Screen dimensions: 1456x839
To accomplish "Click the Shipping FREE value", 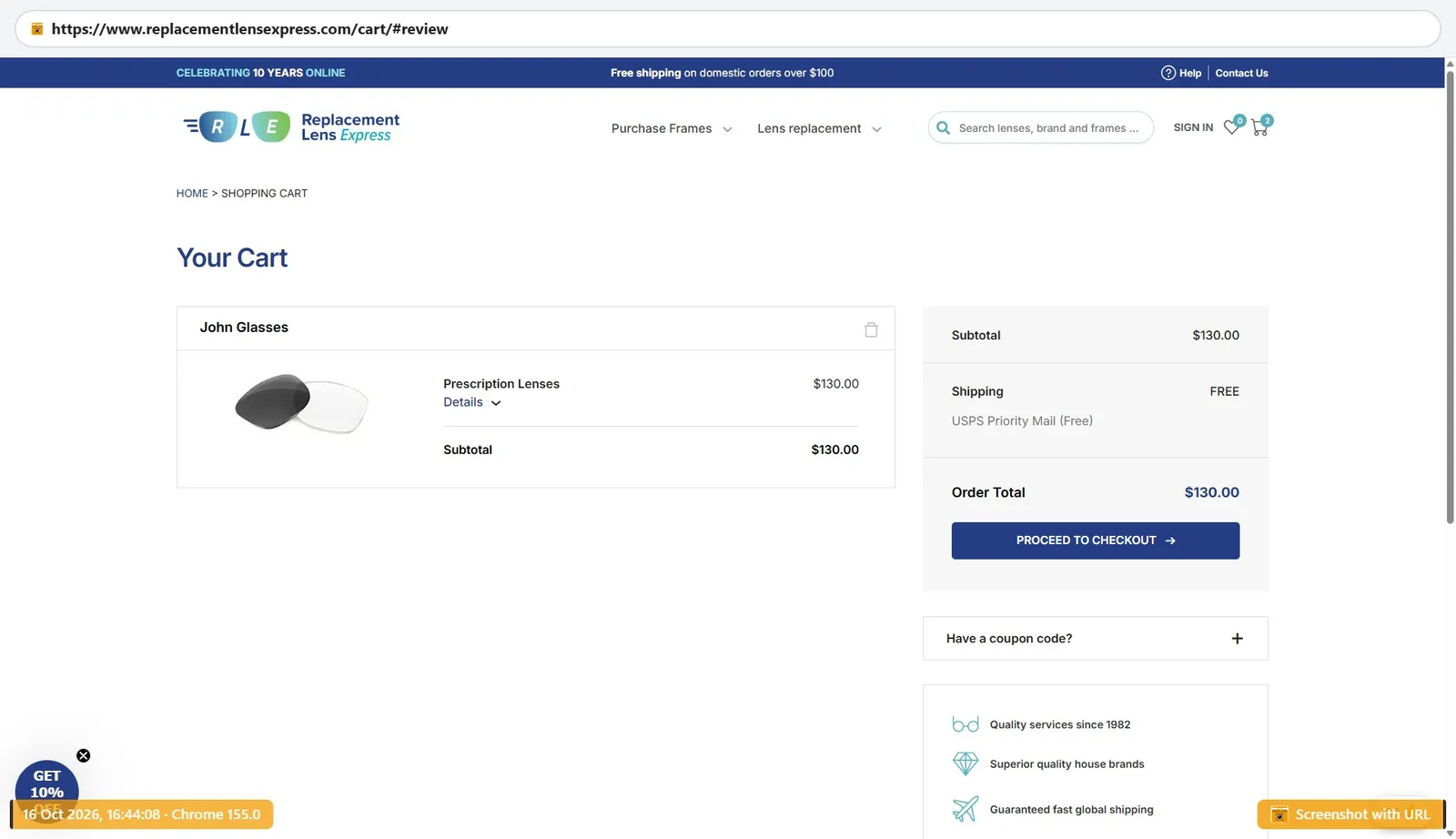I will coord(1224,391).
